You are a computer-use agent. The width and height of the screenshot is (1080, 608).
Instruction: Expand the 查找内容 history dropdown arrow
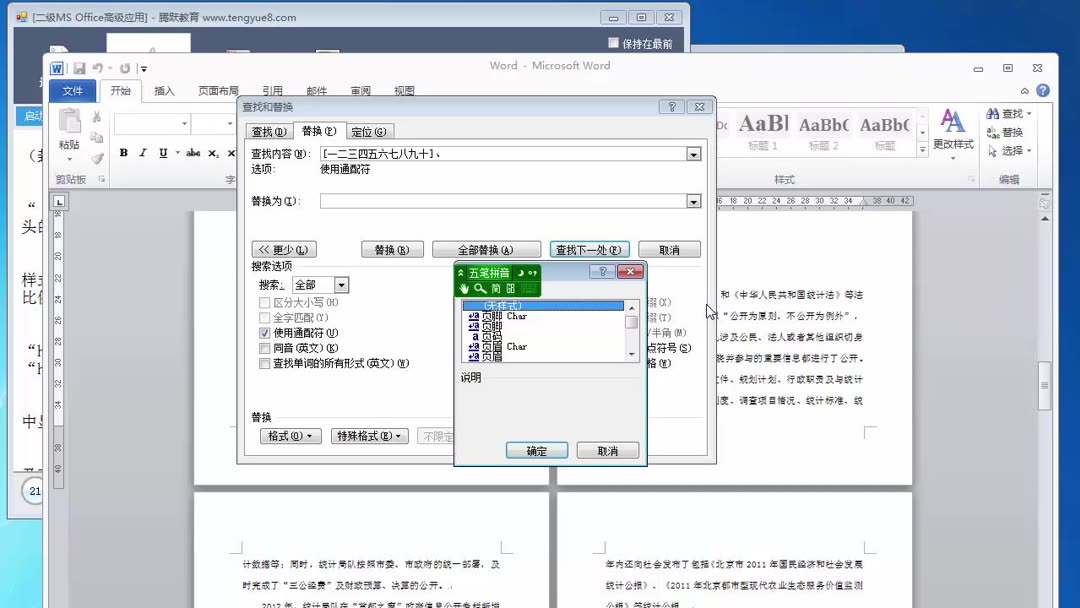pyautogui.click(x=694, y=155)
